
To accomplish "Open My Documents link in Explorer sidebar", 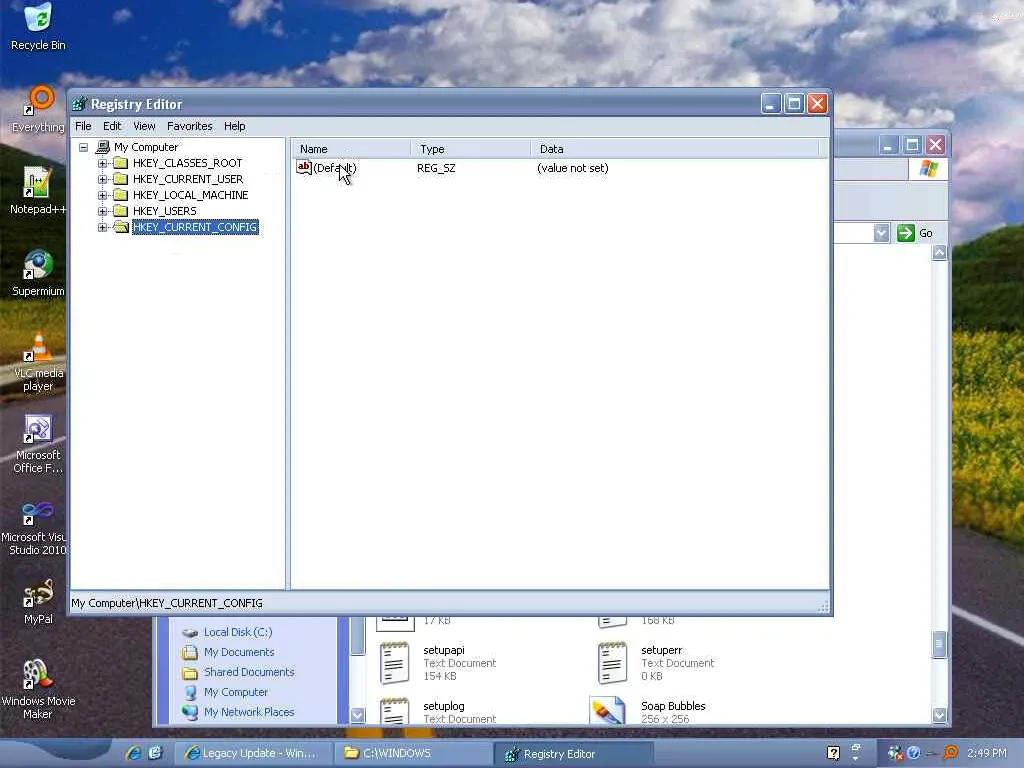I will (x=239, y=652).
